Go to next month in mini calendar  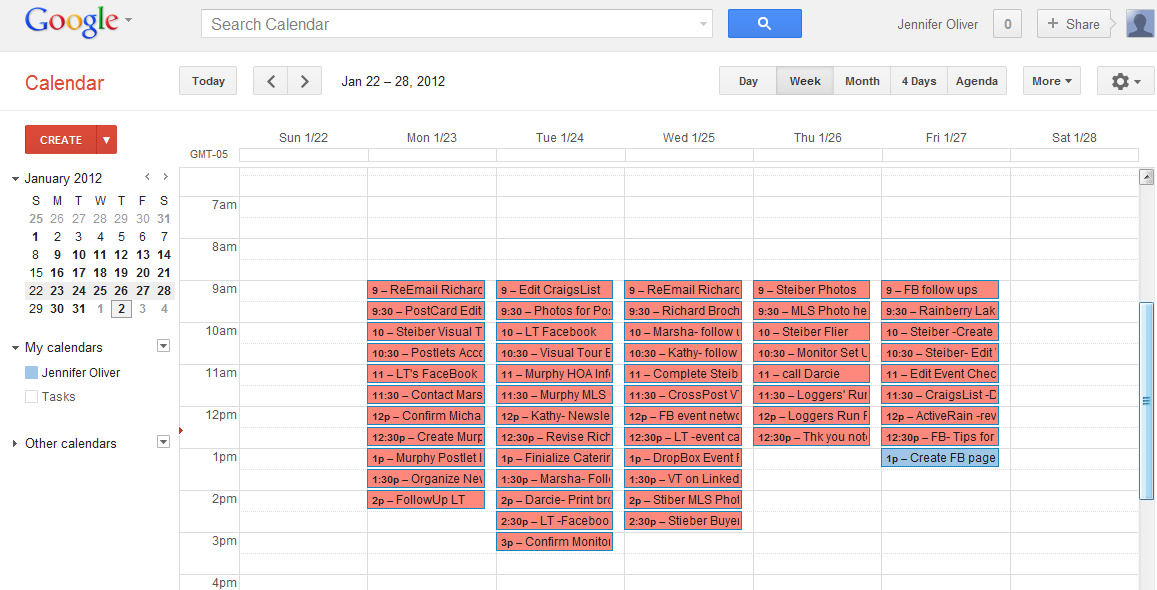point(165,177)
